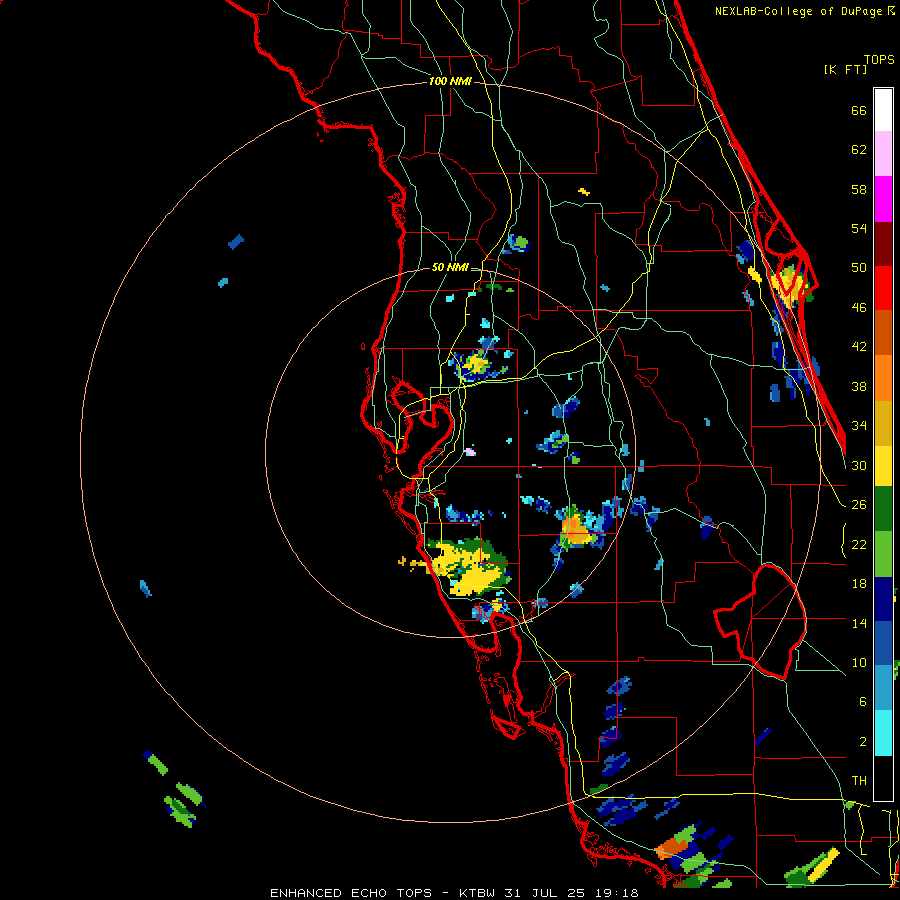
Task: Click the 54 legend value
Action: tap(859, 228)
